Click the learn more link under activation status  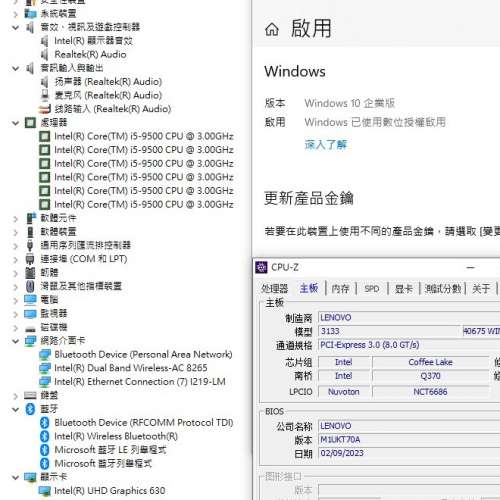tap(326, 145)
